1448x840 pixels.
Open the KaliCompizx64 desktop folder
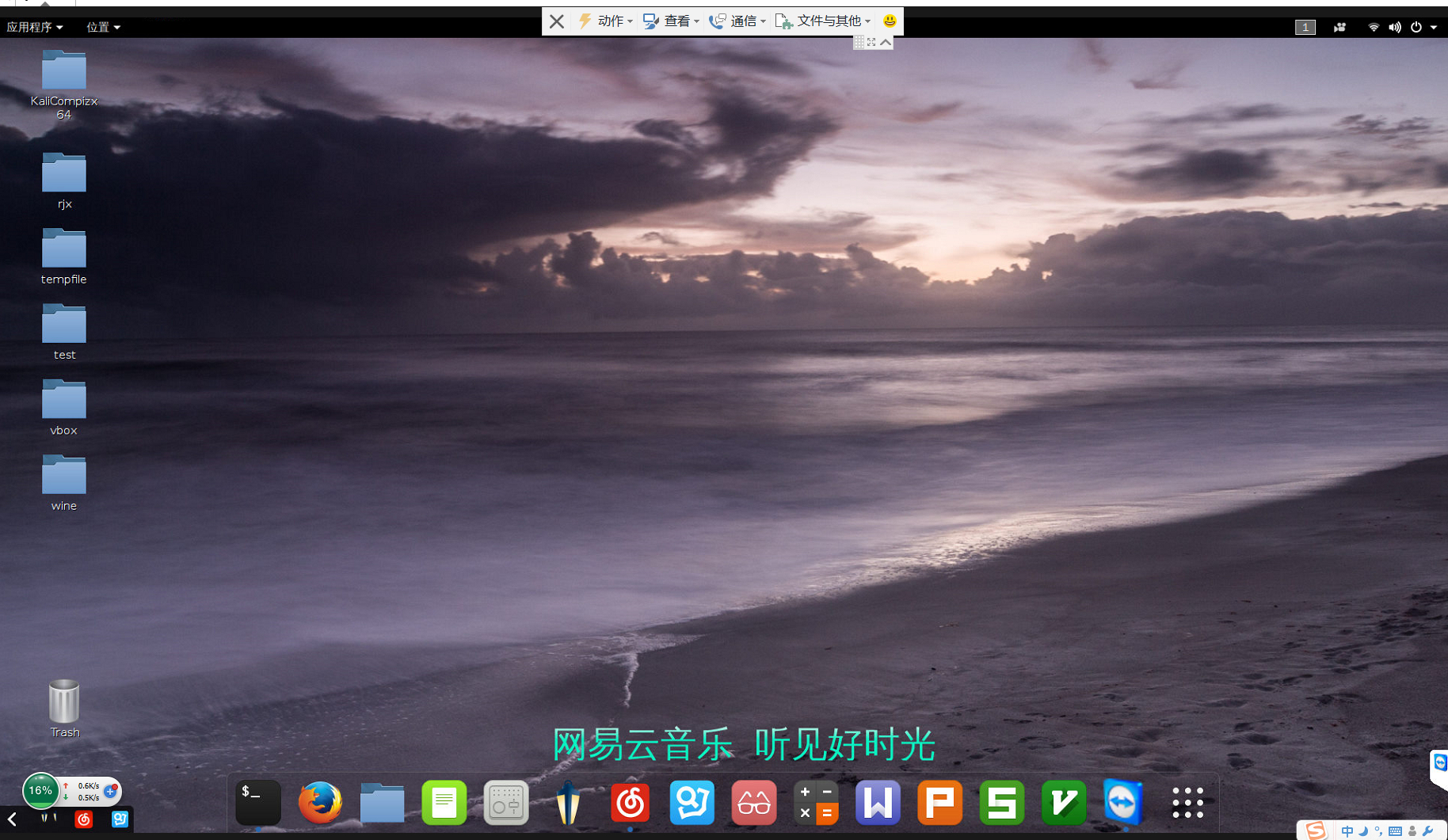tap(64, 85)
